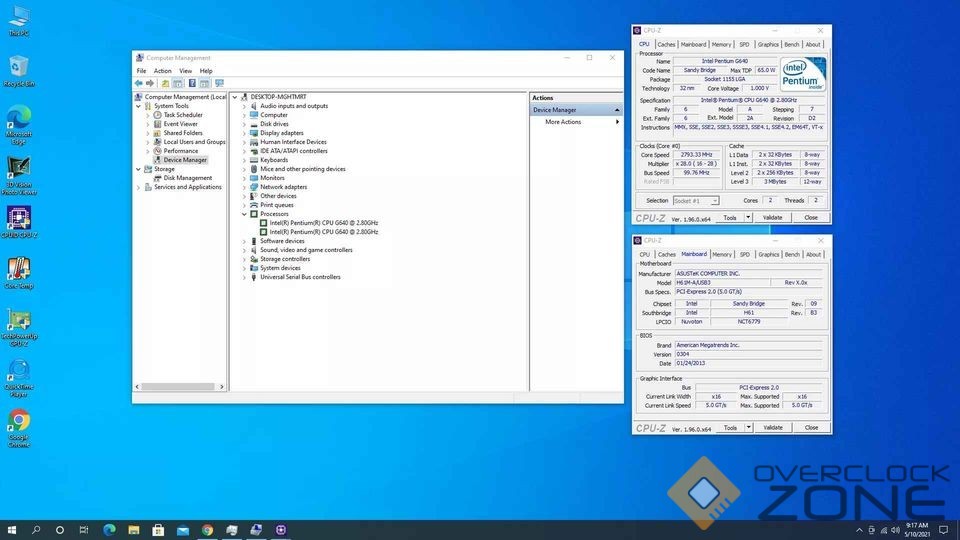
Task: Open the Action menu
Action: pos(162,71)
